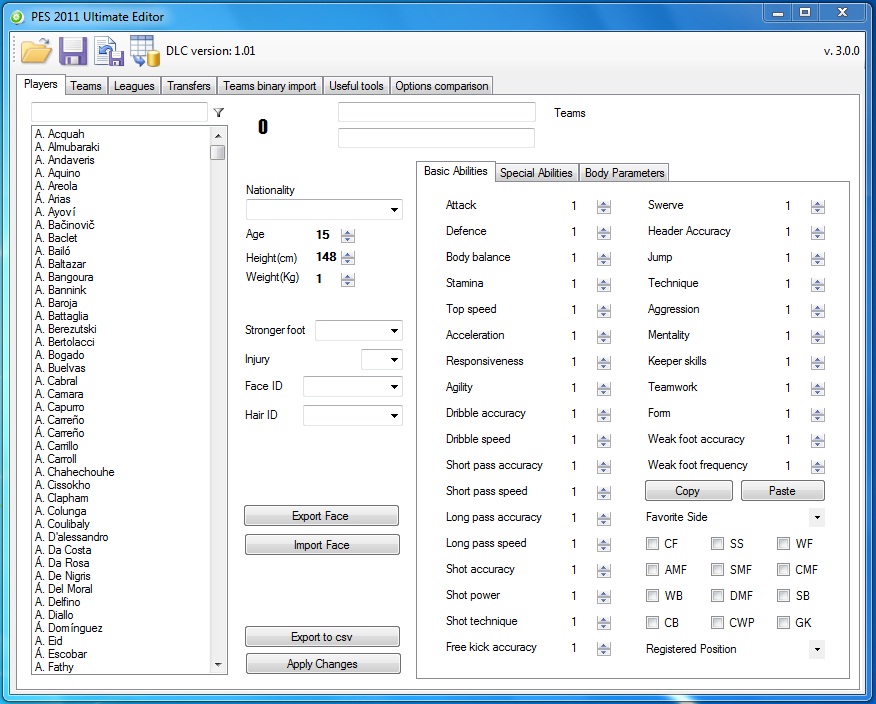Screen dimensions: 876x704
Task: Toggle the CWP position checkbox
Action: 717,622
